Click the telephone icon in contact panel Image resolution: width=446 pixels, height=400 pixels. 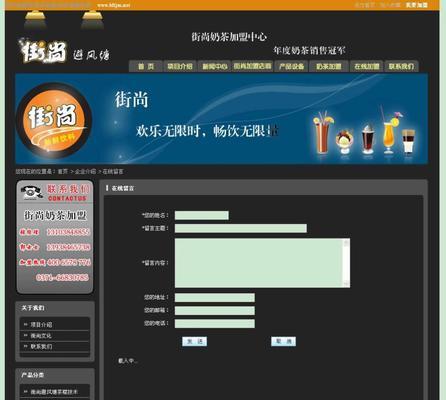[x=31, y=193]
